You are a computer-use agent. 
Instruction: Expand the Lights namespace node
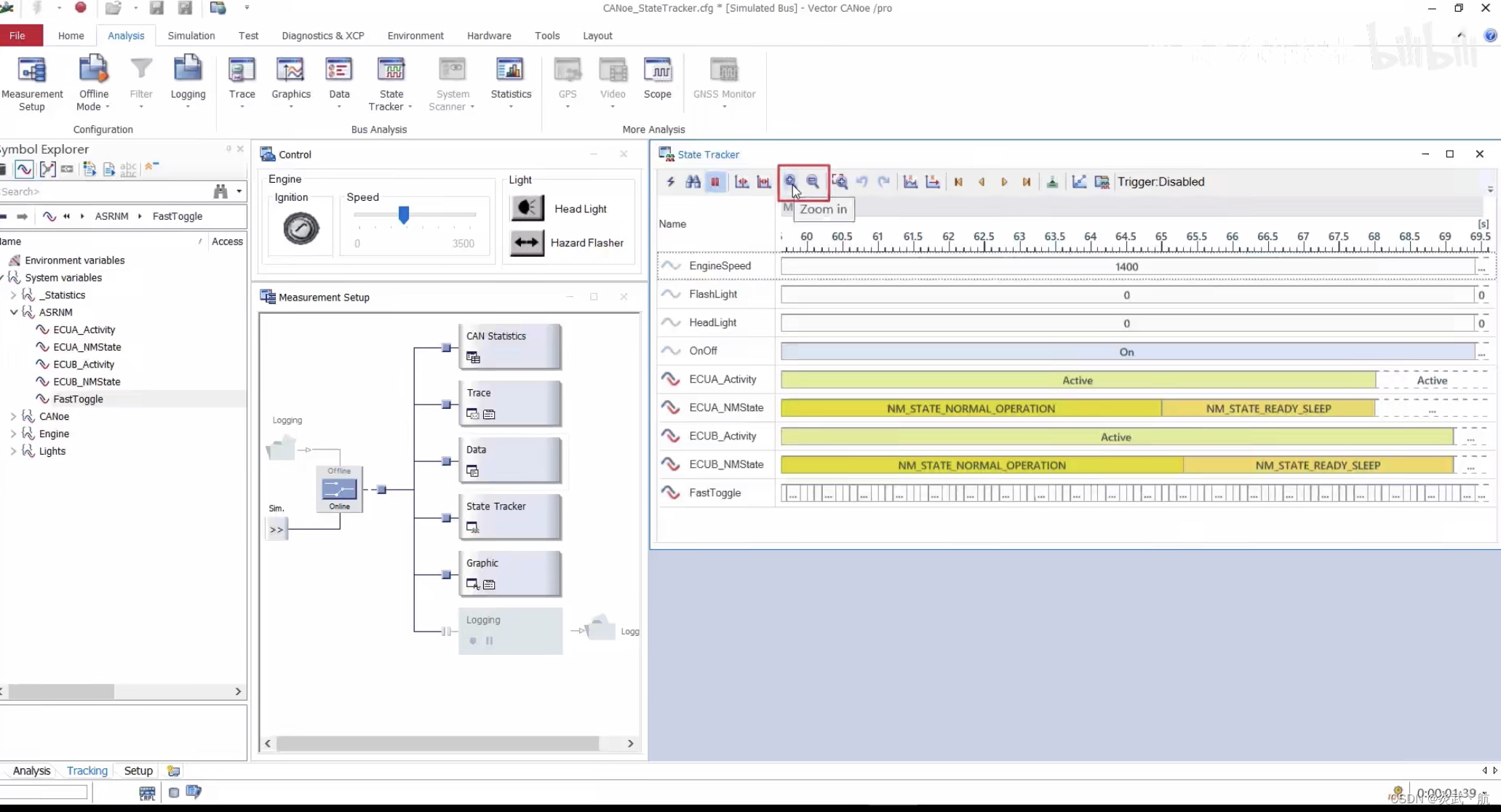(x=13, y=451)
